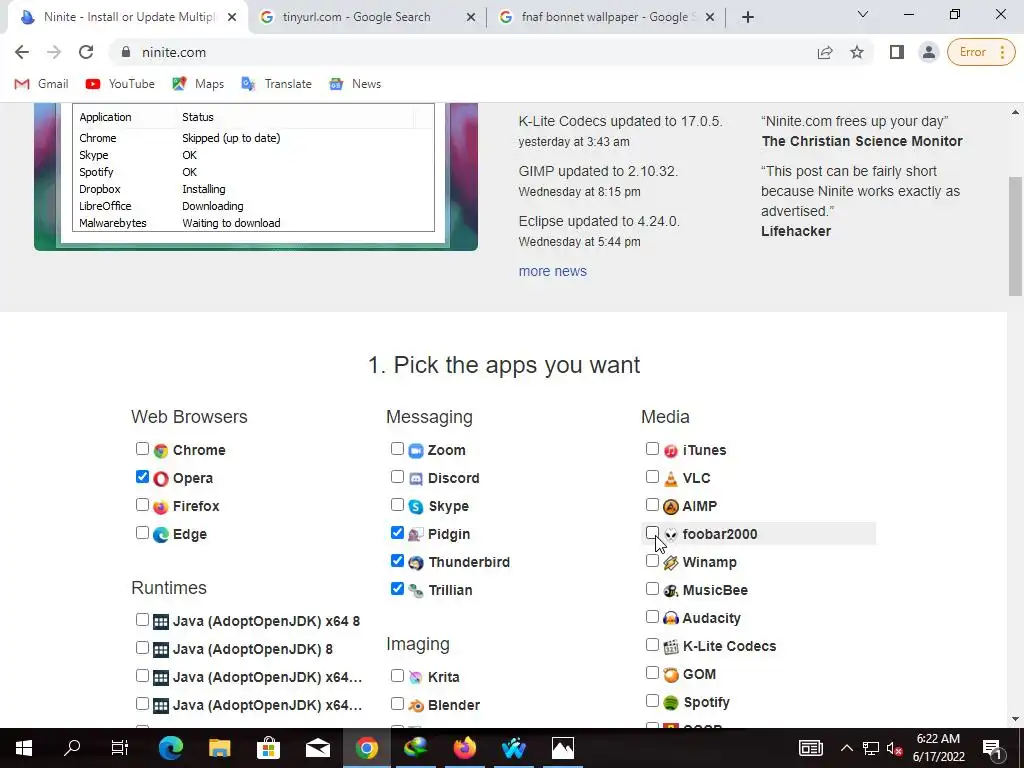This screenshot has height=768, width=1024.
Task: Check the foobar2000 checkbox
Action: coord(652,533)
